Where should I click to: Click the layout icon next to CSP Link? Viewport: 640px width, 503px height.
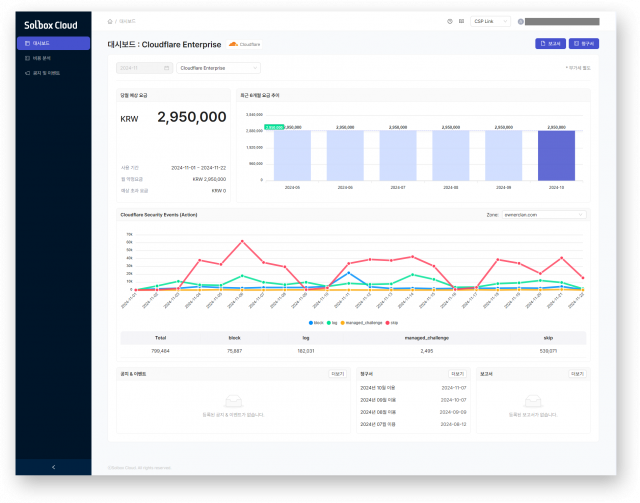461,21
